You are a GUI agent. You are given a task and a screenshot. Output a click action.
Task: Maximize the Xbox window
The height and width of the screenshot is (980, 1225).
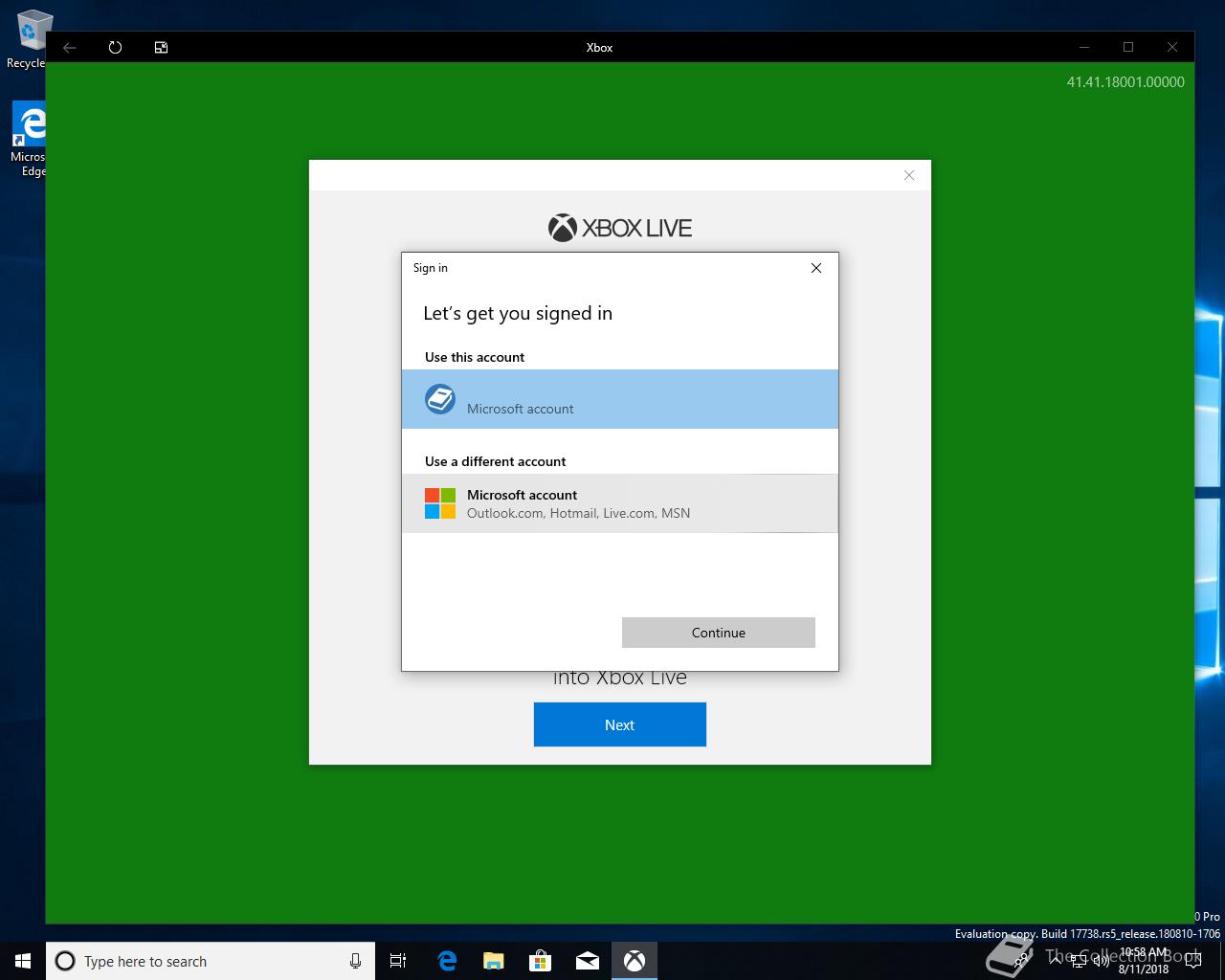[1128, 47]
